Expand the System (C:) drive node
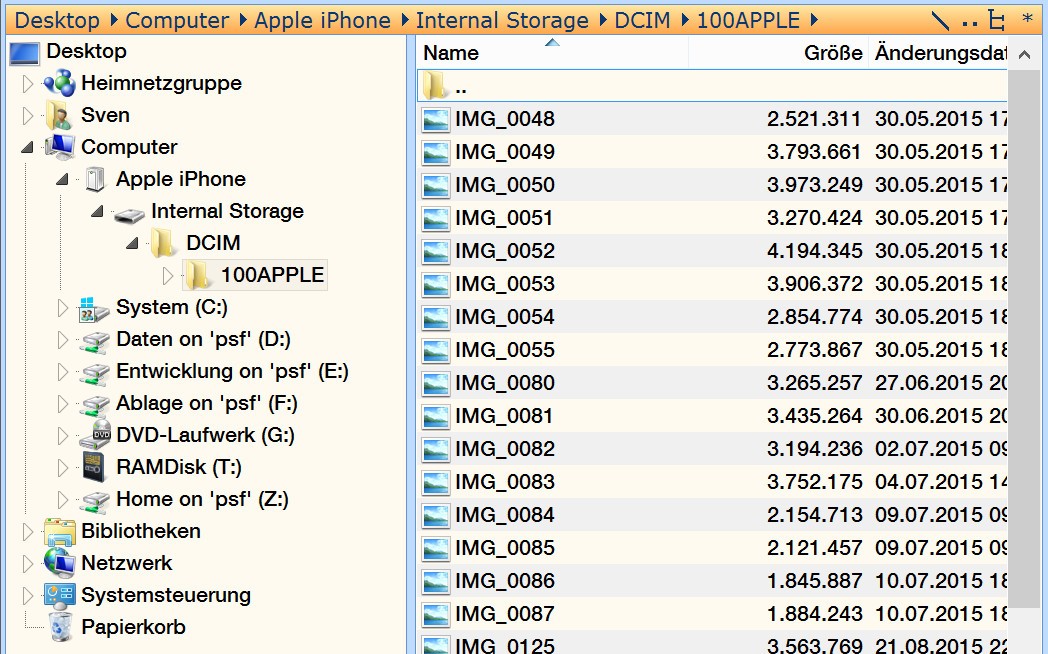1048x654 pixels. tap(62, 307)
